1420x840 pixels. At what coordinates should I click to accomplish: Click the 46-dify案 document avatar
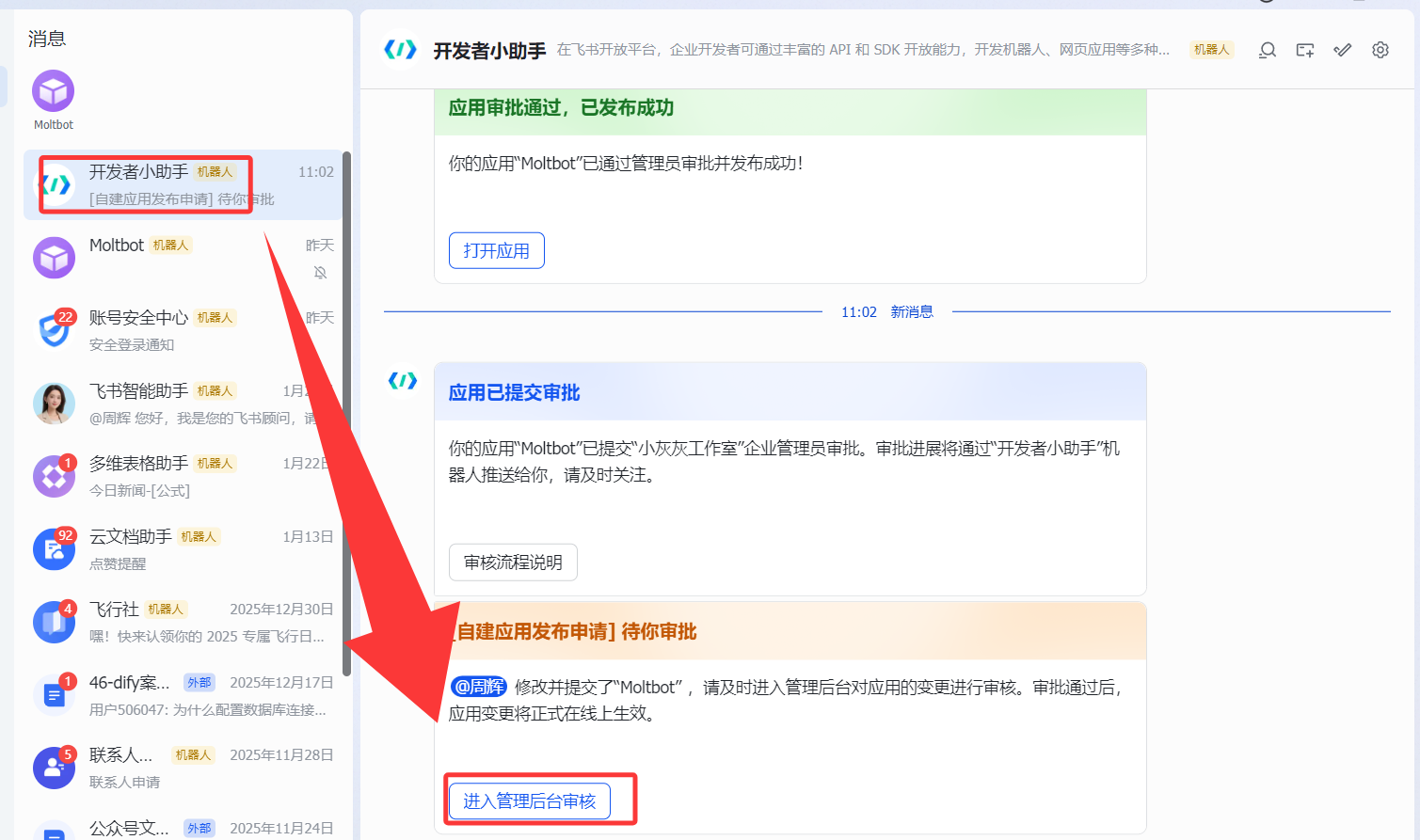pyautogui.click(x=54, y=695)
